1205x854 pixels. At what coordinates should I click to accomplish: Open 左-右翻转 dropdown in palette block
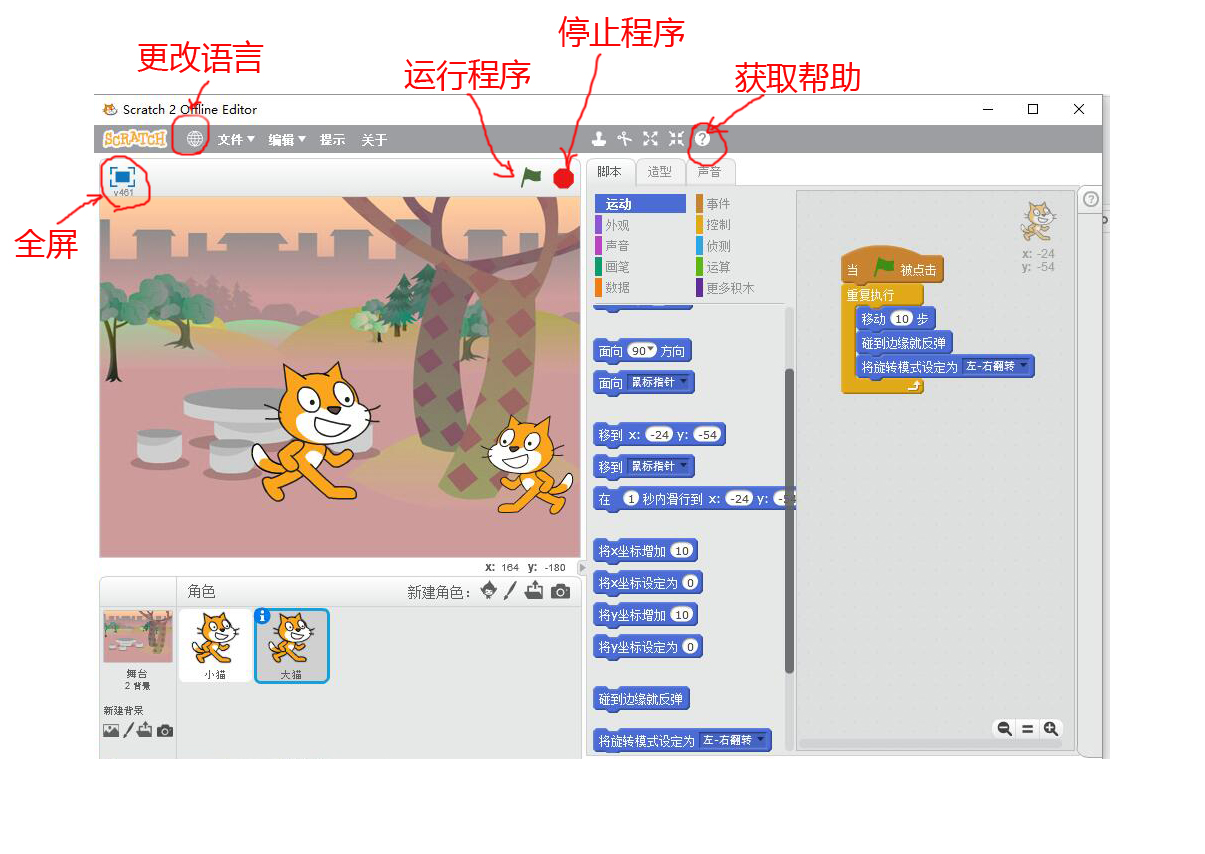760,740
